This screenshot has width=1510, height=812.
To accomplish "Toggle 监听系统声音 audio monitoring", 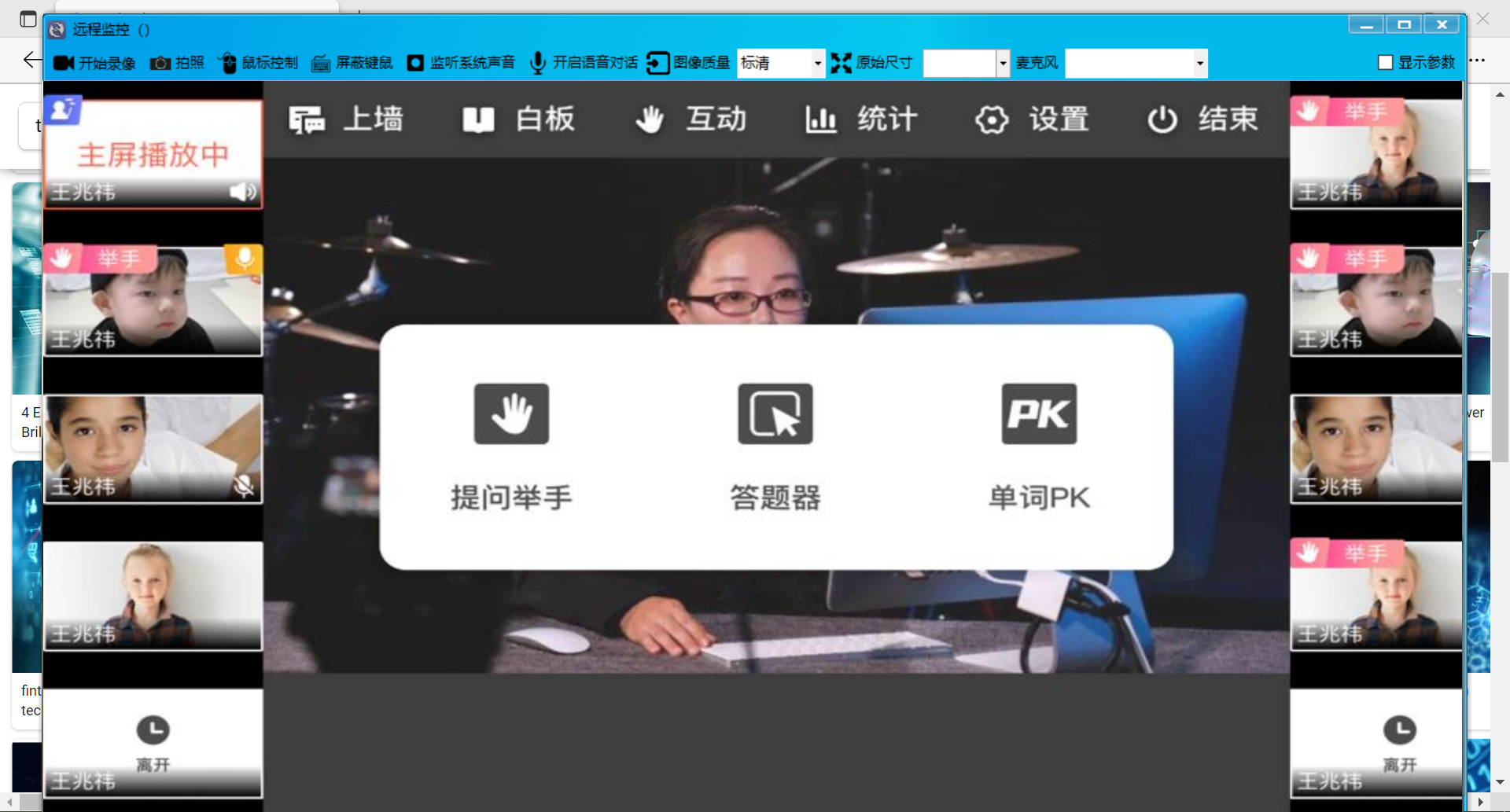I will (415, 63).
